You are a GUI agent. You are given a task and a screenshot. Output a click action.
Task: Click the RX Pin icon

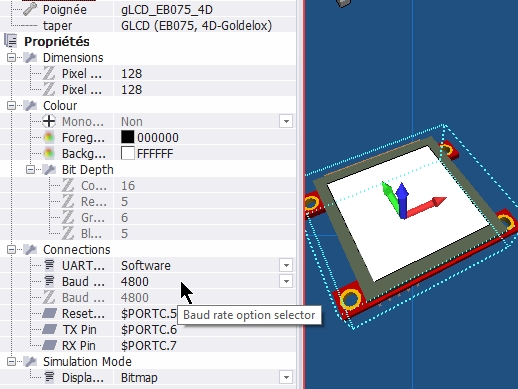tap(49, 345)
